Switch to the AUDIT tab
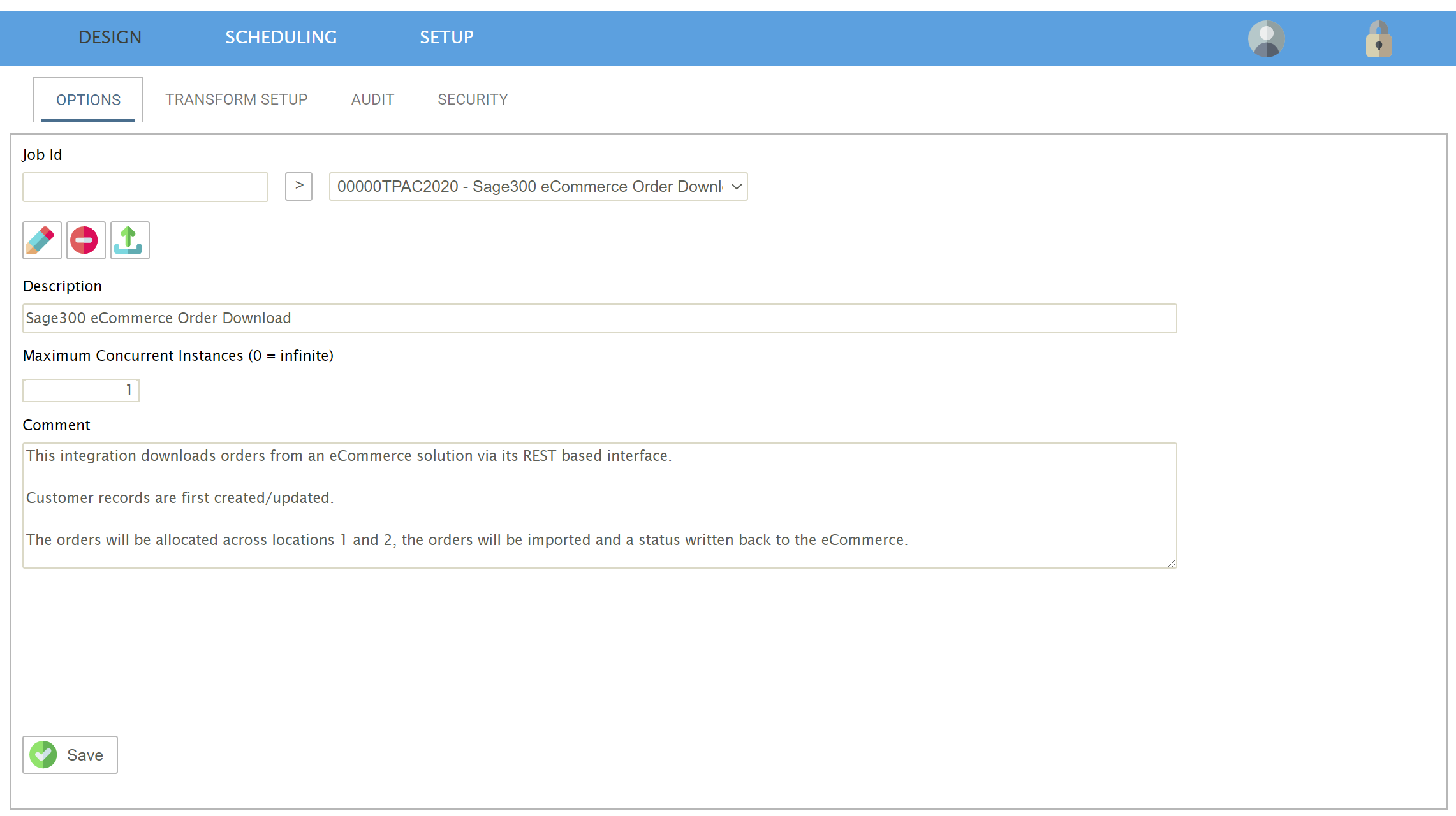The height and width of the screenshot is (816, 1456). coord(372,99)
